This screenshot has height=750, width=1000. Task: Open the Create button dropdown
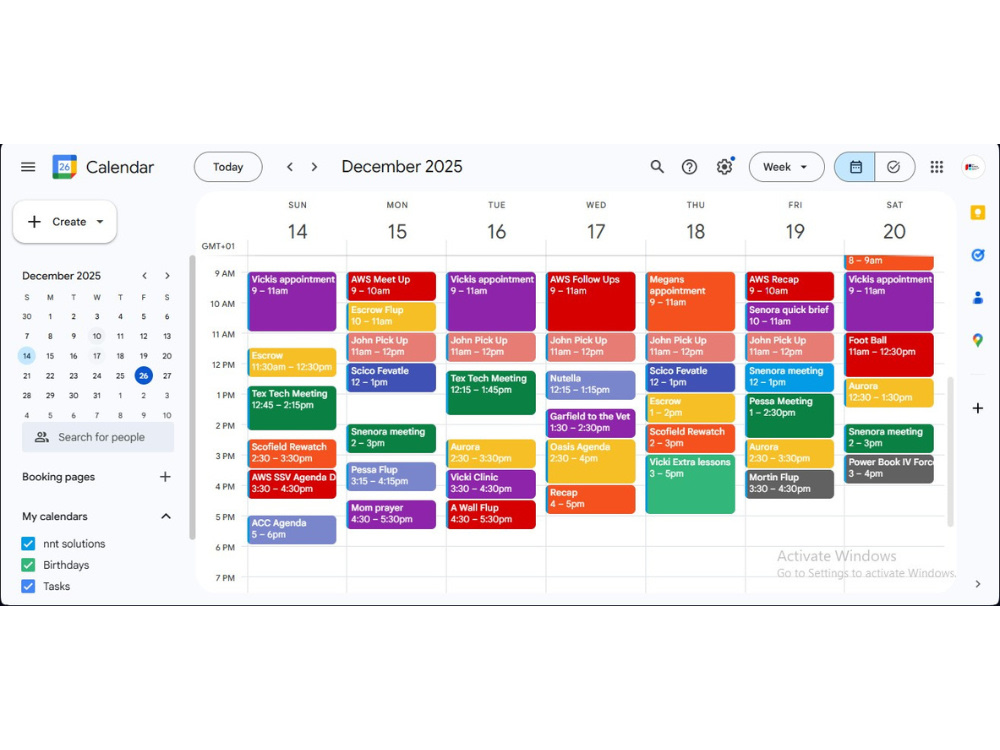[x=100, y=222]
